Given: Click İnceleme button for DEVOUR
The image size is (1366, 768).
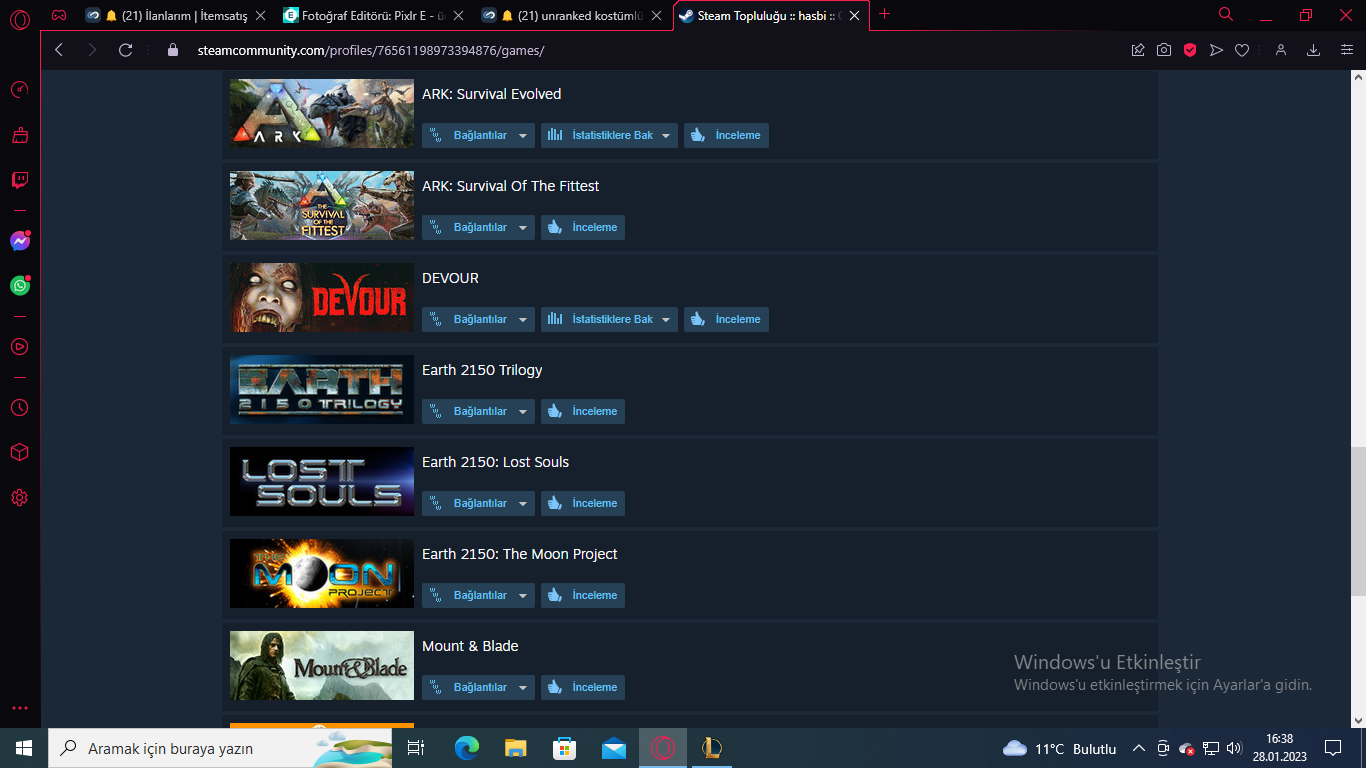Looking at the screenshot, I should tap(726, 319).
